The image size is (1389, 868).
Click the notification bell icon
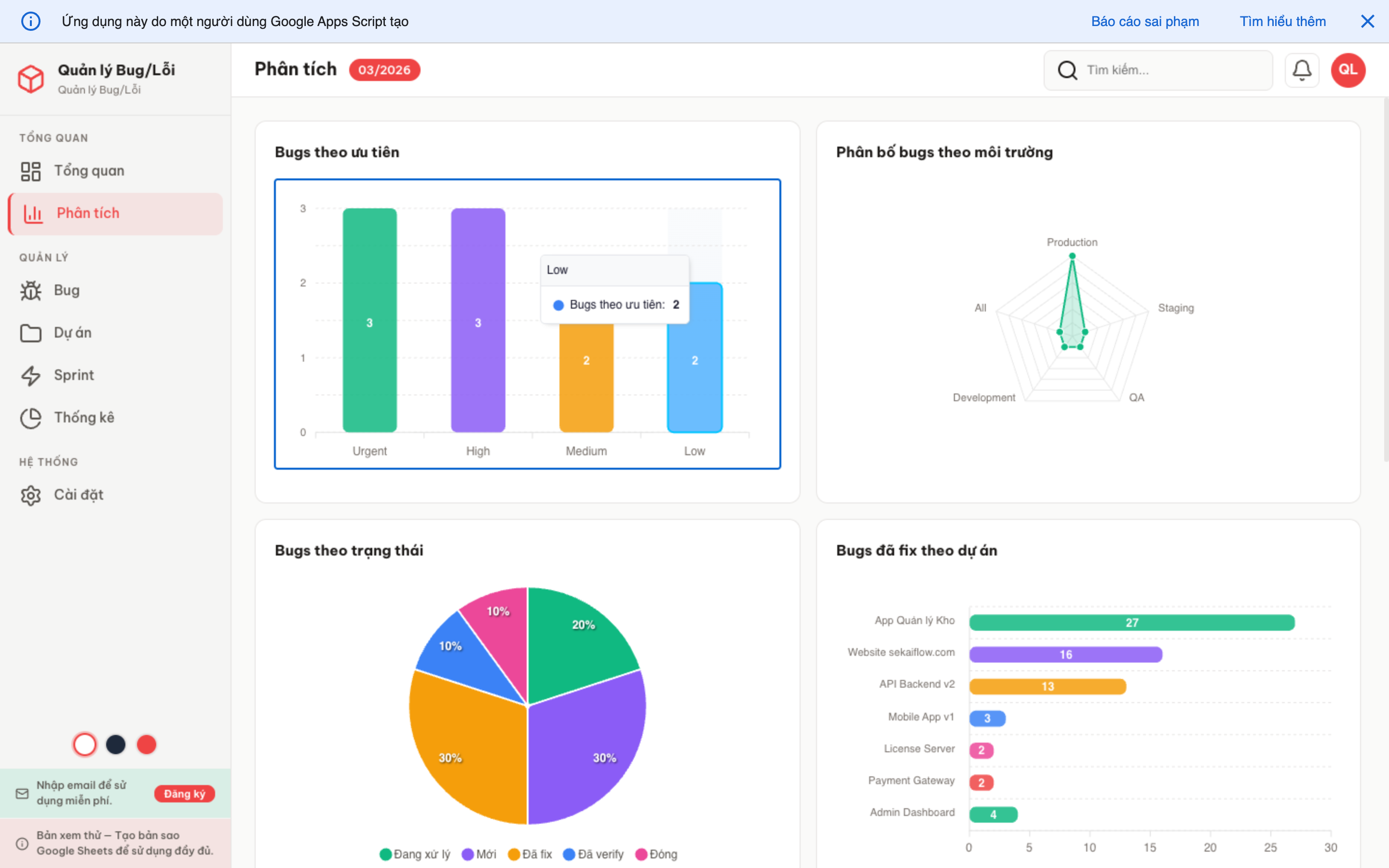click(1302, 69)
